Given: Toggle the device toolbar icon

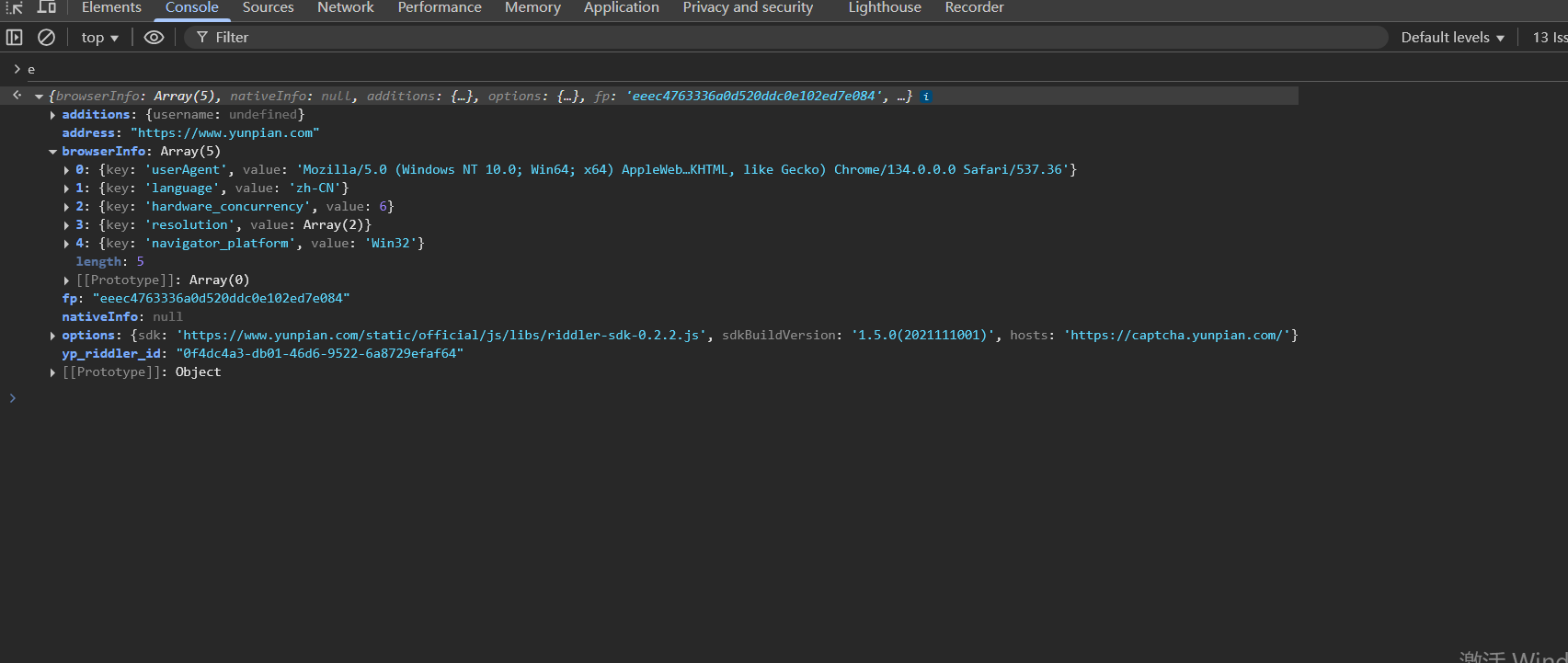Looking at the screenshot, I should pos(46,7).
